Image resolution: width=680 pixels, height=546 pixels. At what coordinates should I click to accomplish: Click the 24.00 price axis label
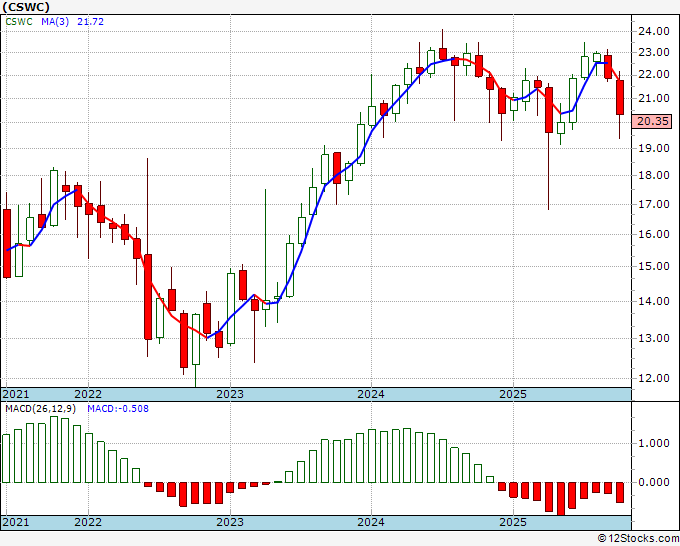point(654,31)
